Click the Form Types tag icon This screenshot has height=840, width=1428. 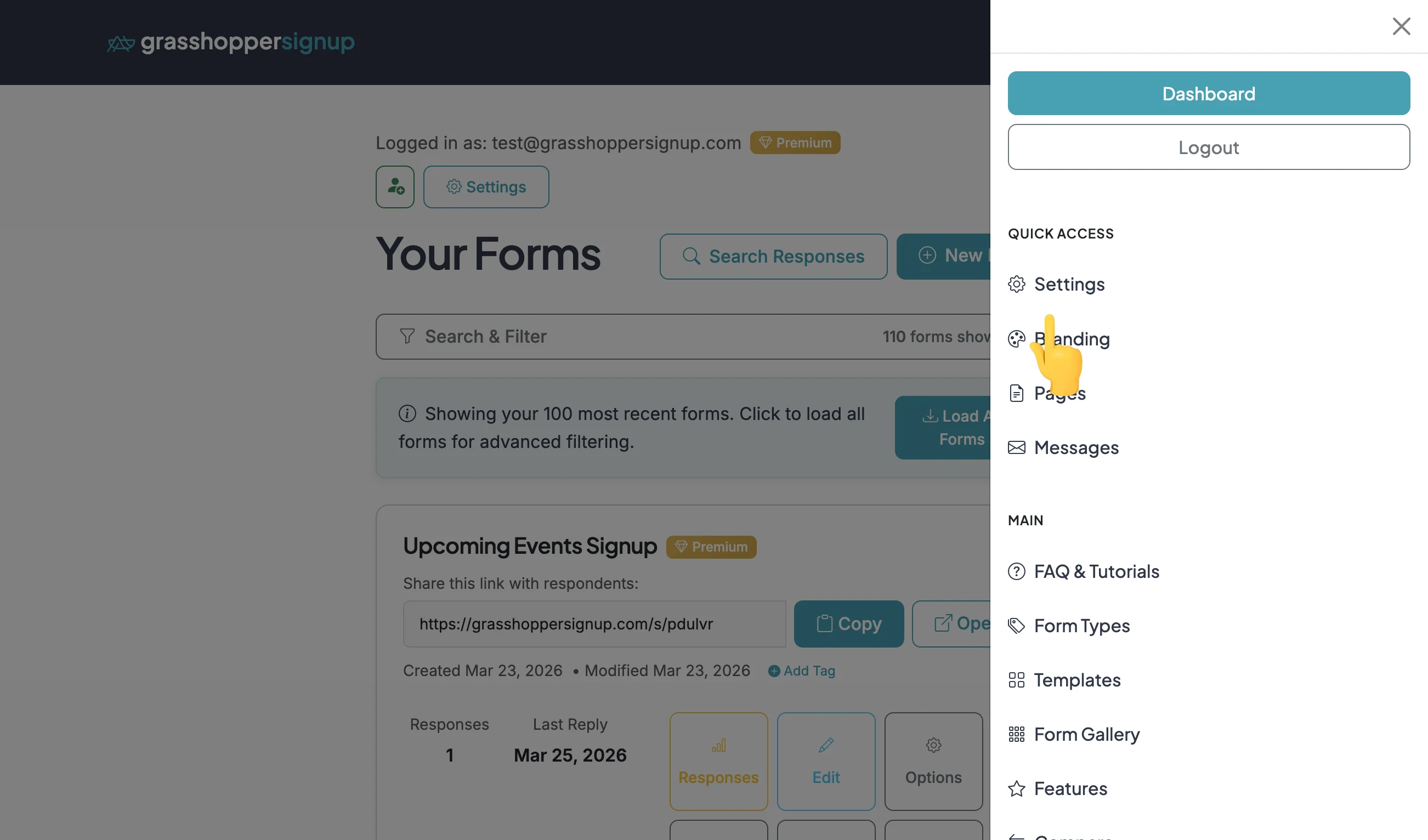click(1016, 625)
